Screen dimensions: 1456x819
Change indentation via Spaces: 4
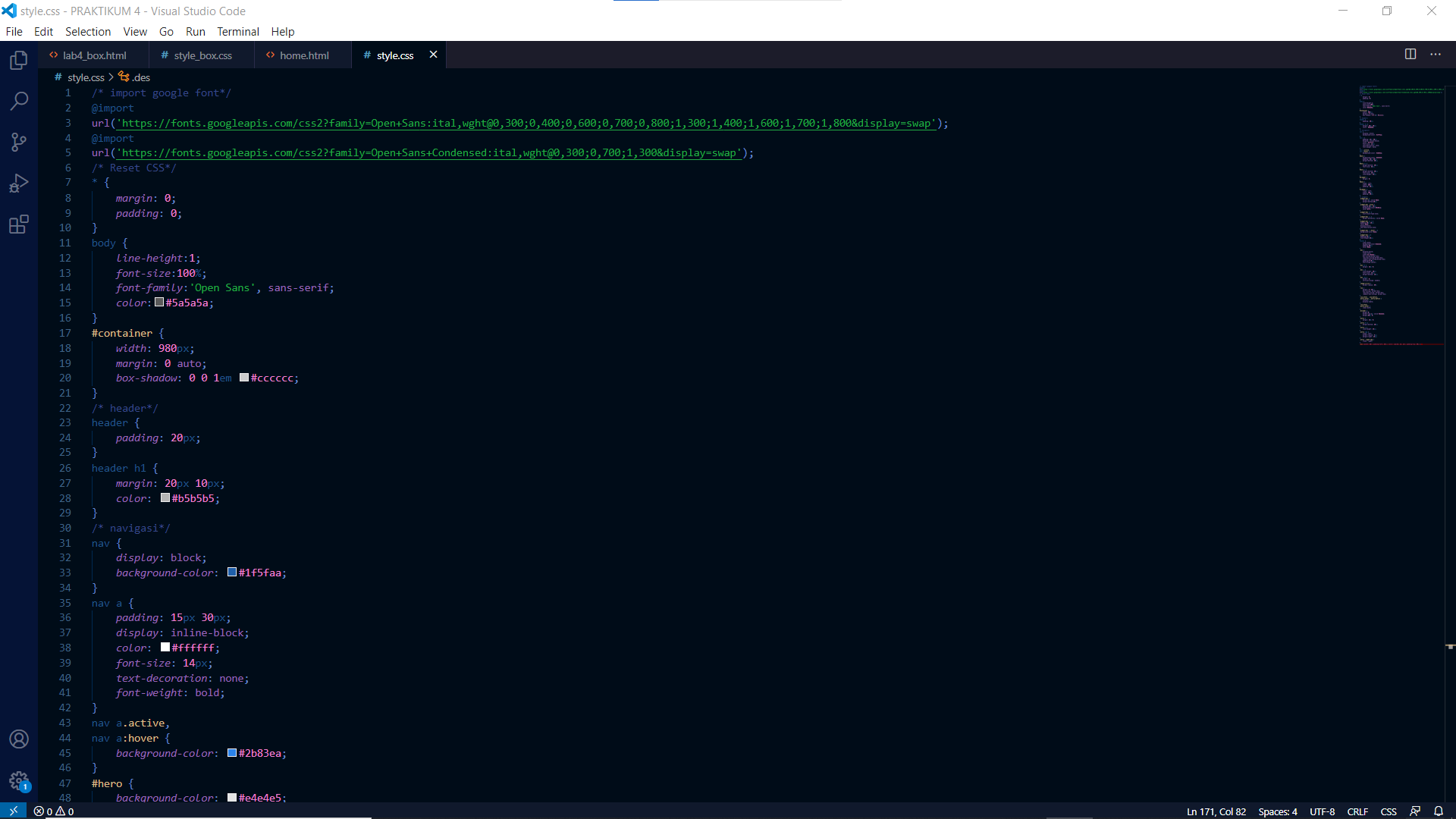[x=1278, y=811]
